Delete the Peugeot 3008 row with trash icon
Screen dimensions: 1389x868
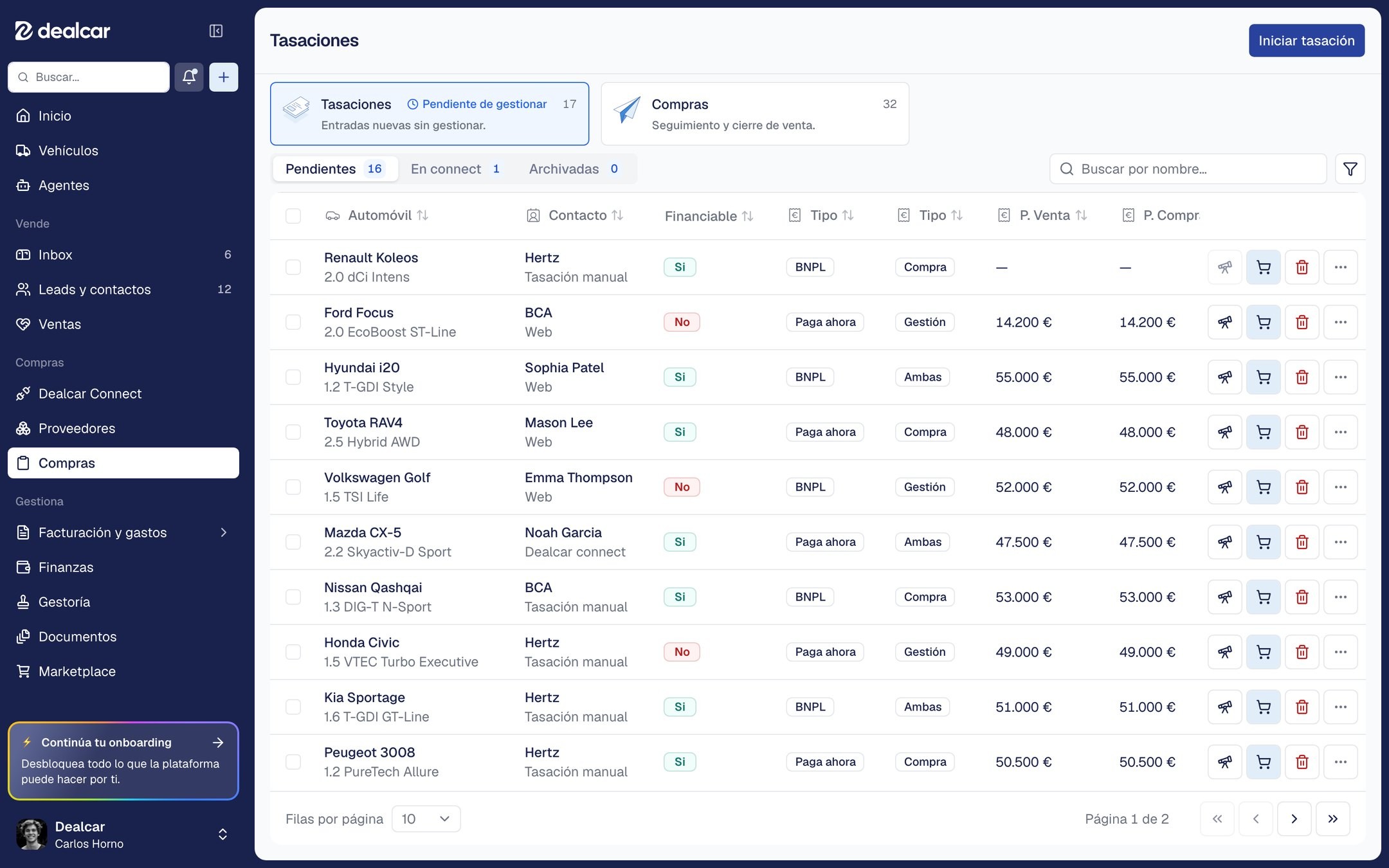1302,762
